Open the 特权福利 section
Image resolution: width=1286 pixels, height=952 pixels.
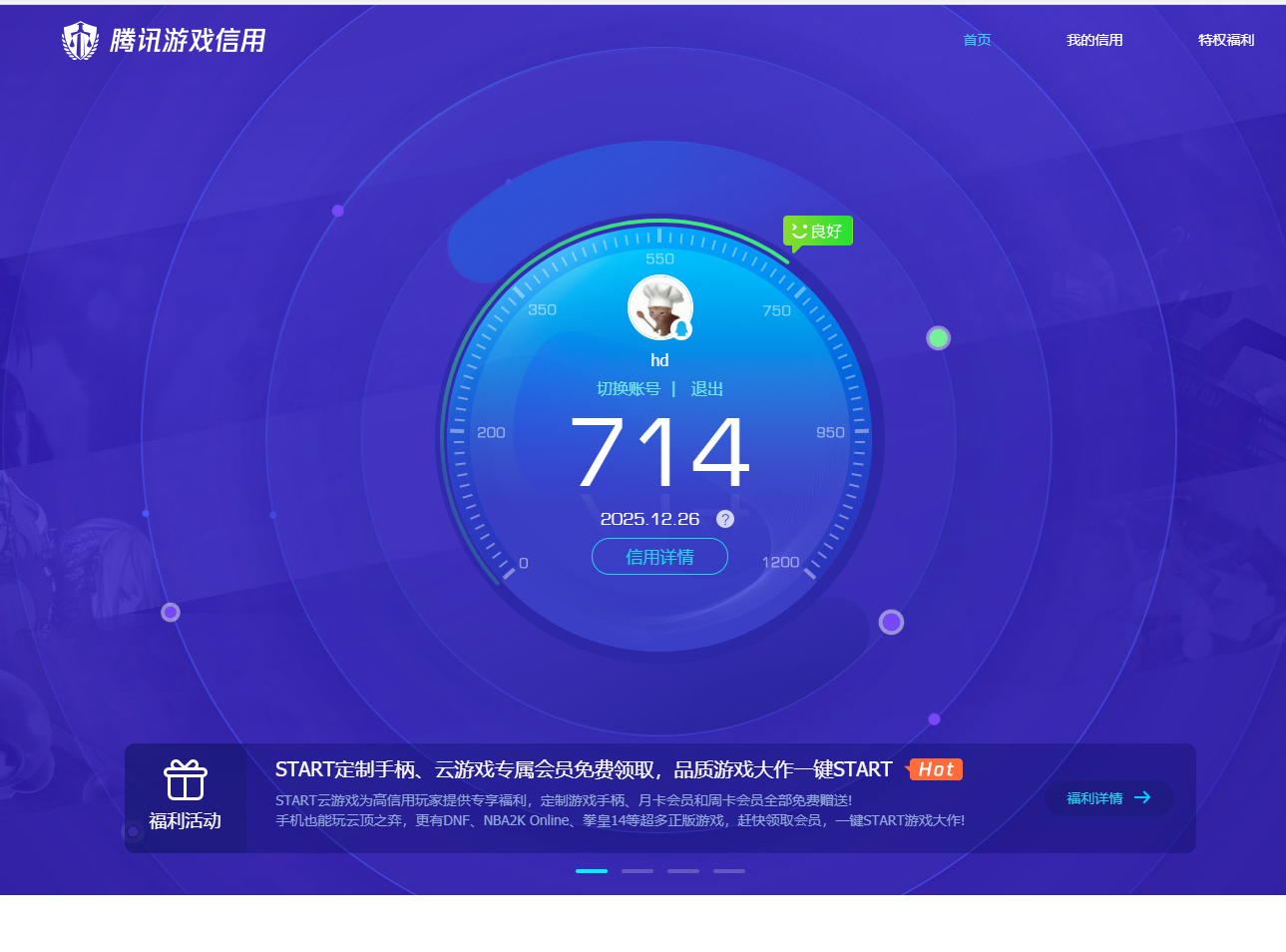pos(1226,40)
